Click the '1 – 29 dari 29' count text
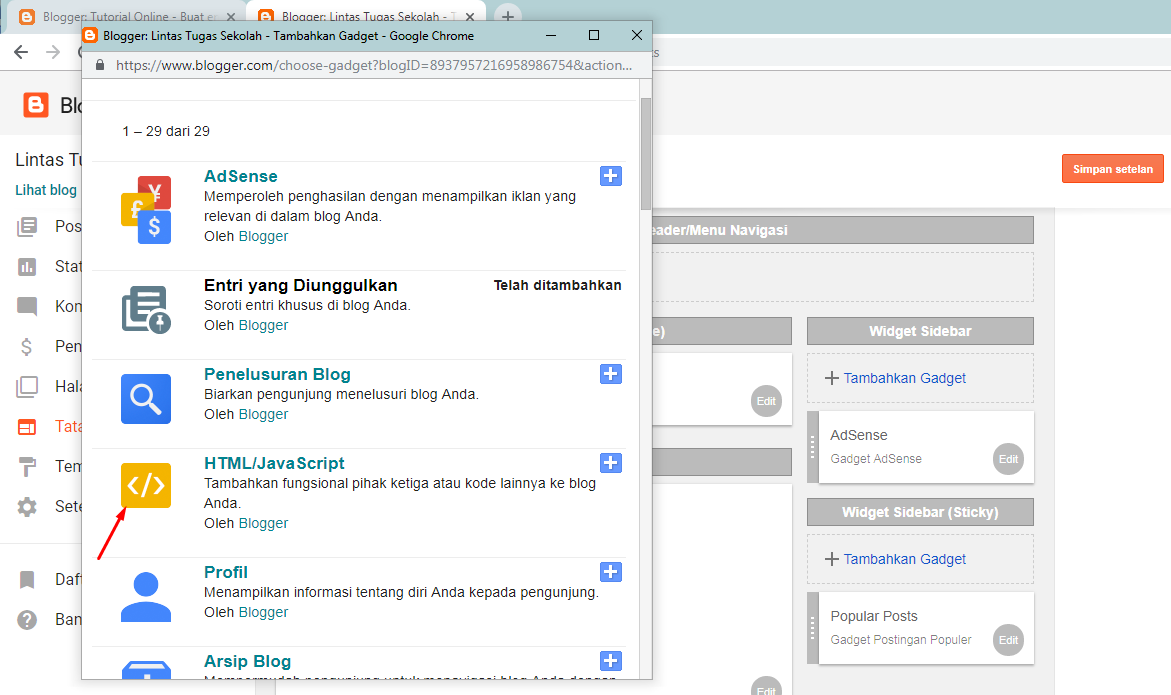 coord(166,131)
